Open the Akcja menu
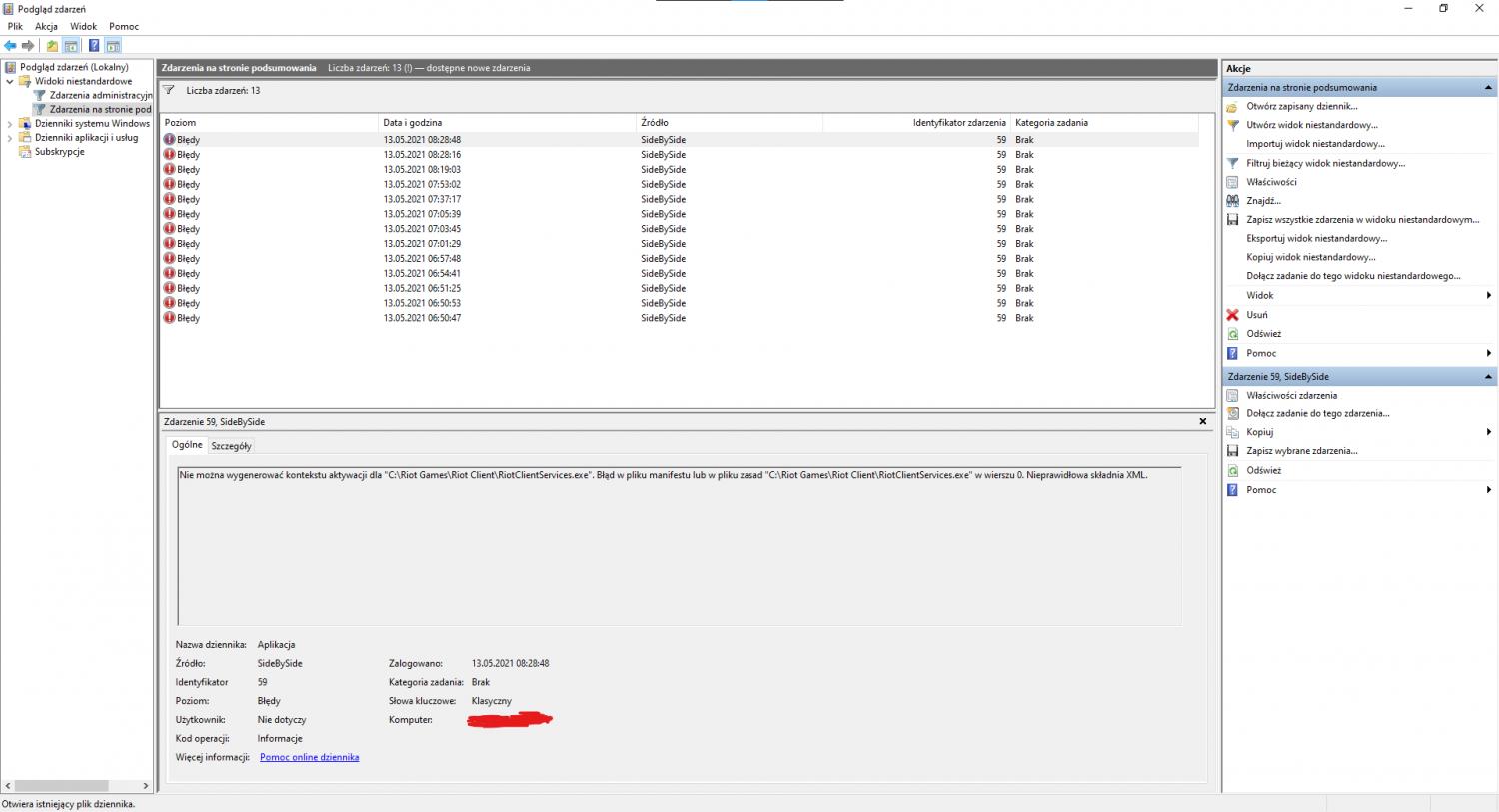Viewport: 1499px width, 812px height. pos(46,26)
